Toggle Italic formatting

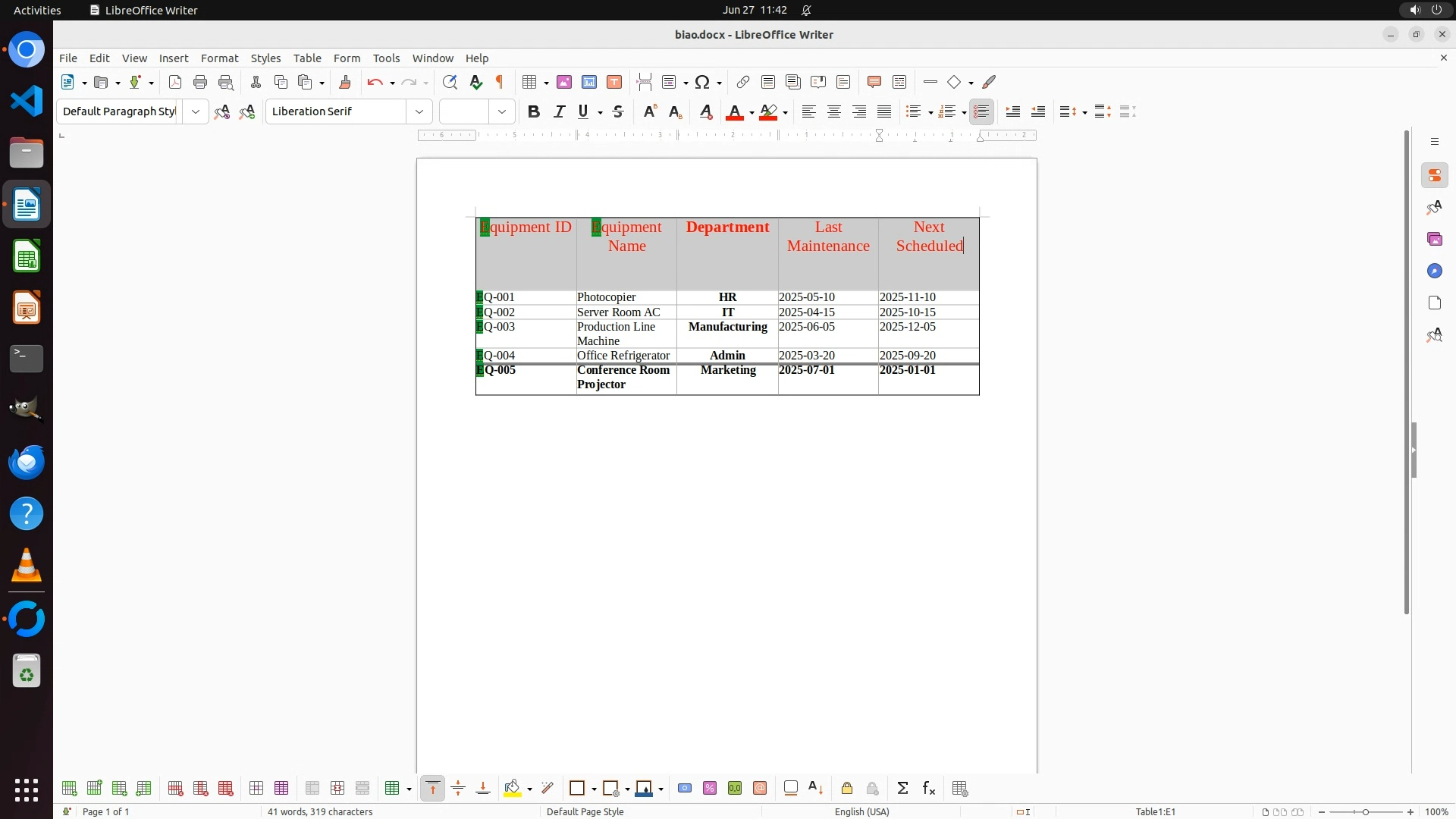[x=559, y=112]
